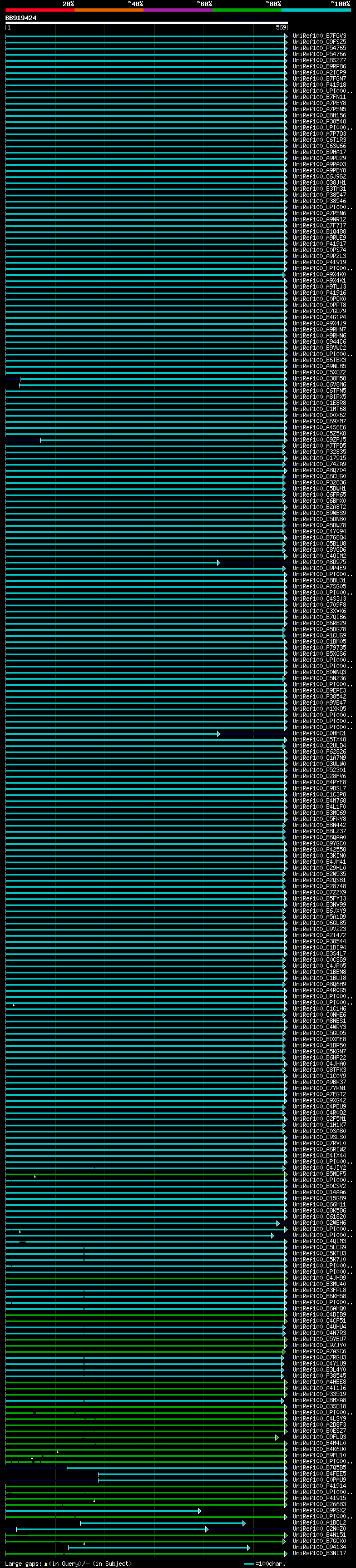This screenshot has height=1568, width=356.
Task: Select the UniRef100_P41914 hit
Action: tap(319, 1486)
